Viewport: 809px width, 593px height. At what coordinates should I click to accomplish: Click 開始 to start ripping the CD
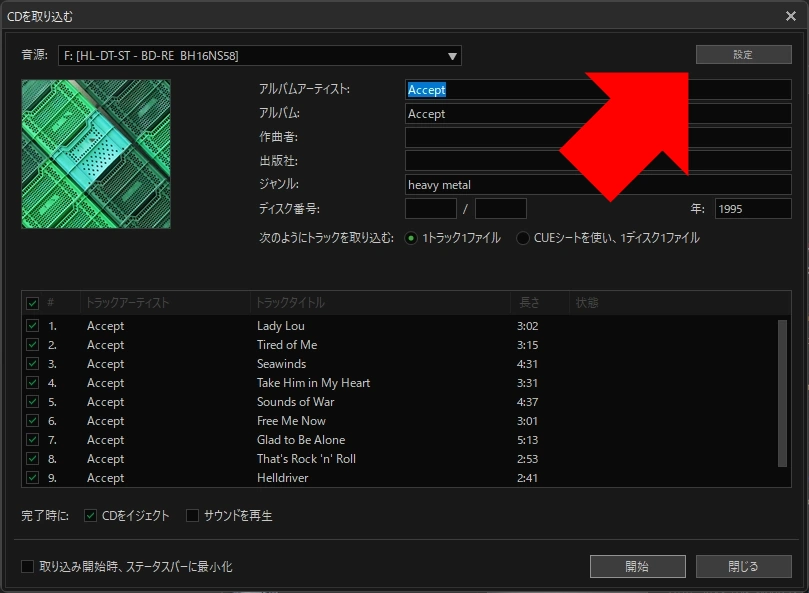(x=637, y=566)
